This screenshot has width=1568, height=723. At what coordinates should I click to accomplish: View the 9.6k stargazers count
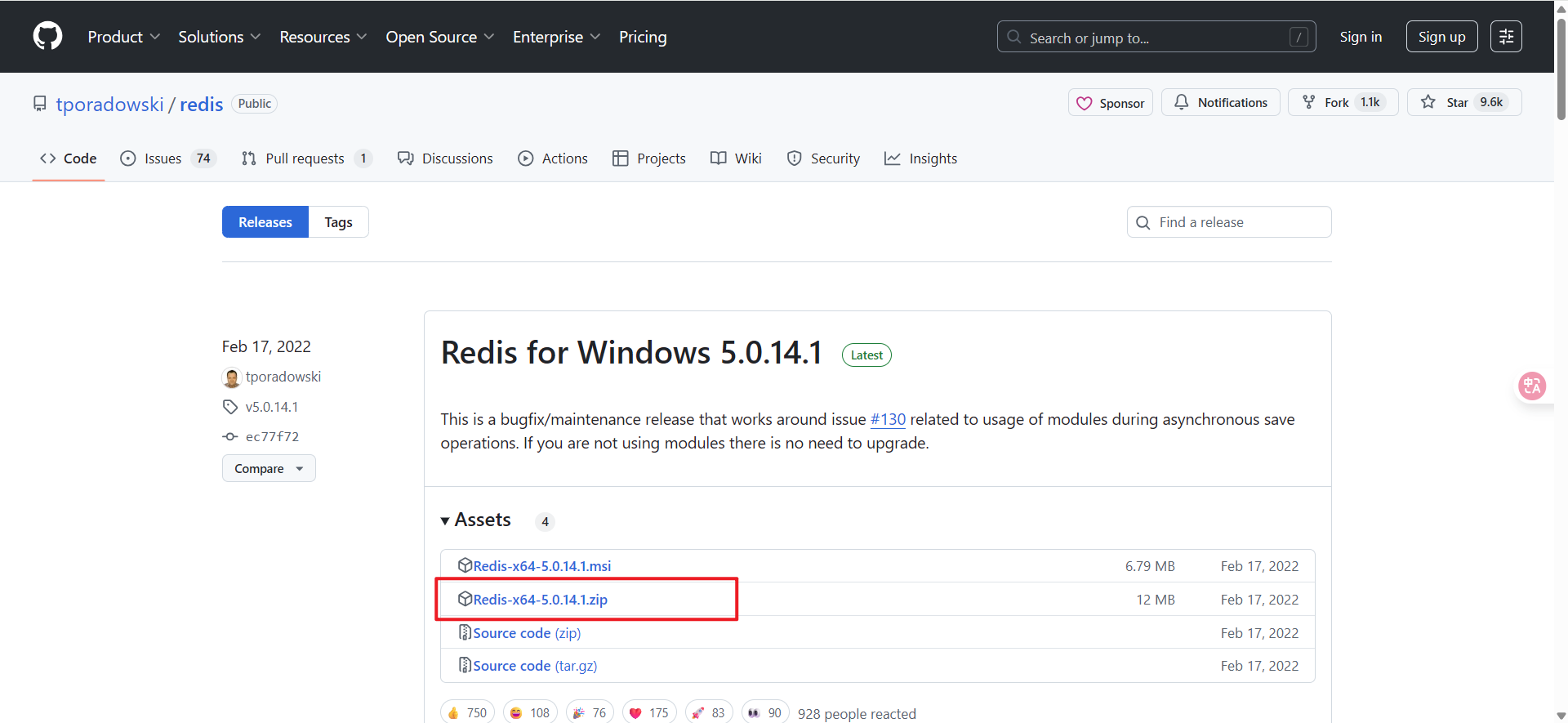click(x=1491, y=102)
